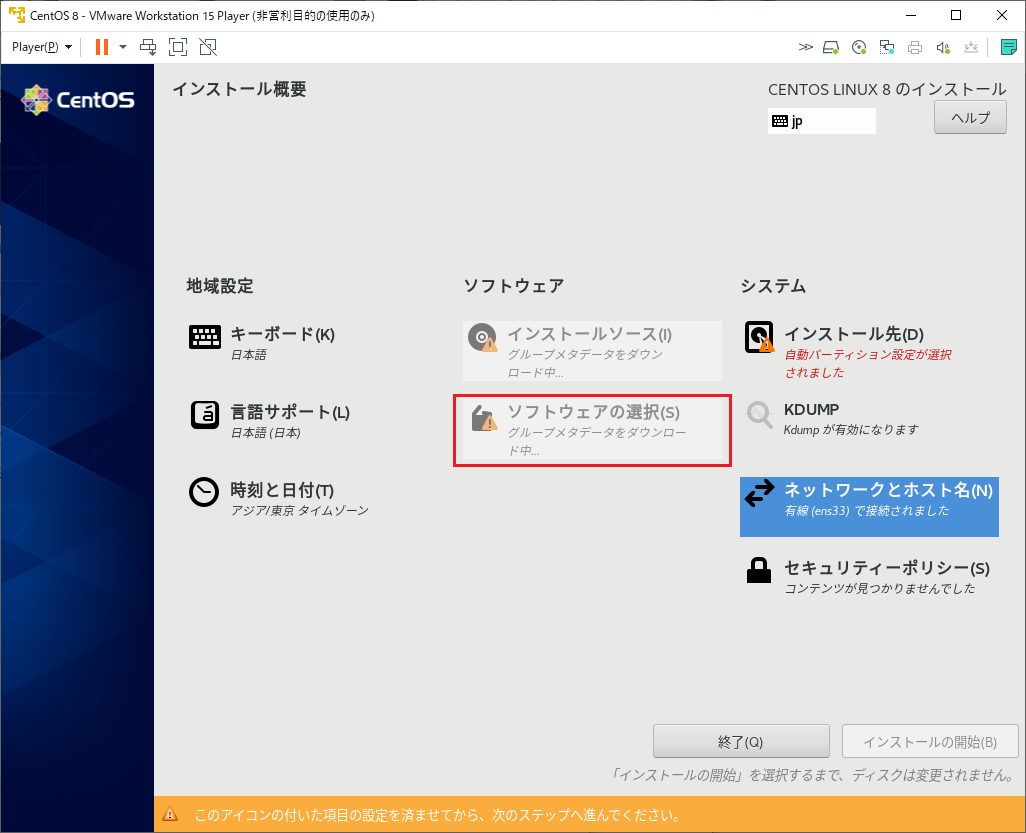Open the Player menu dropdown arrow

67,47
